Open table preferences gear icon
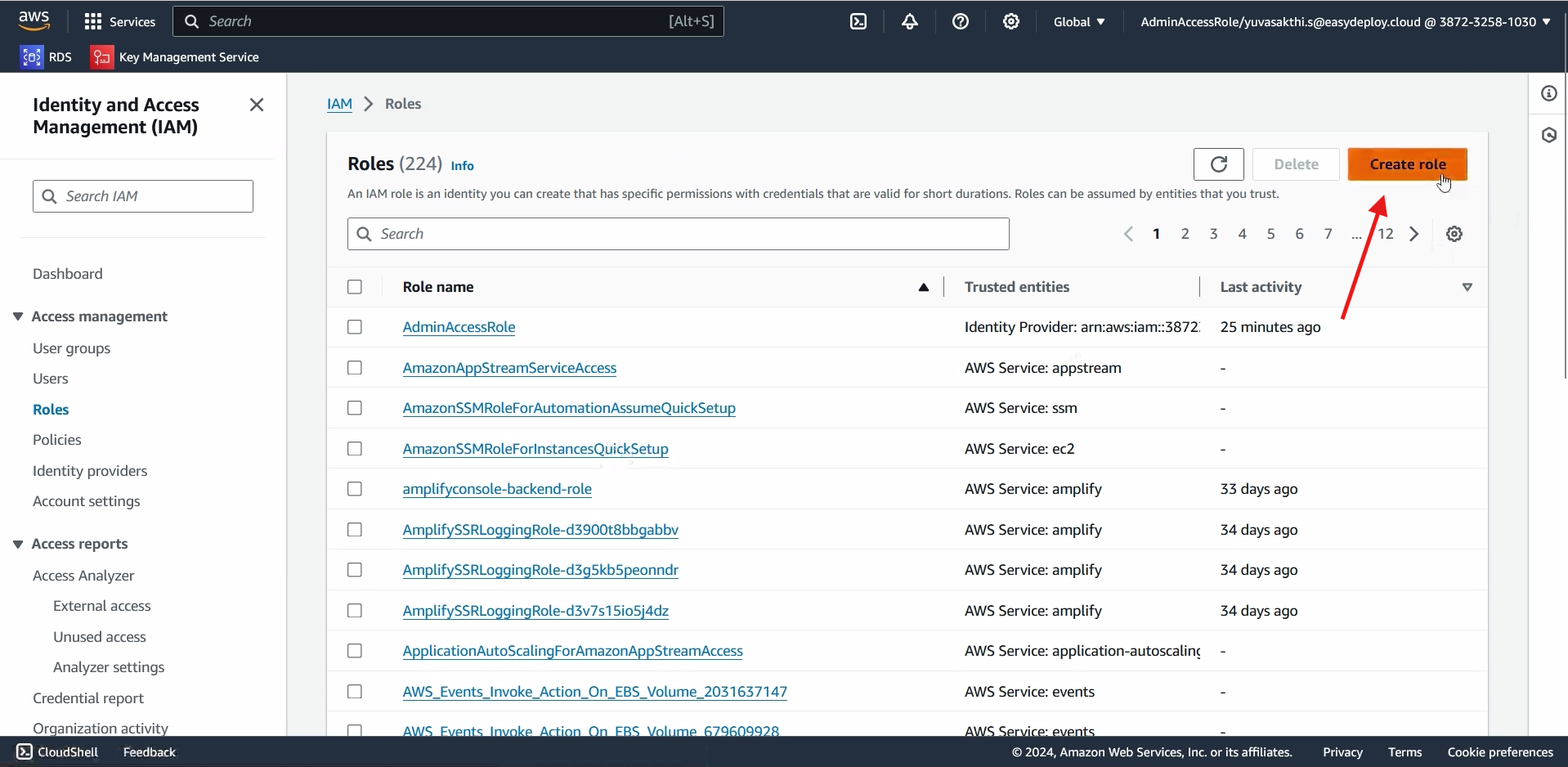The image size is (1568, 767). coord(1454,234)
